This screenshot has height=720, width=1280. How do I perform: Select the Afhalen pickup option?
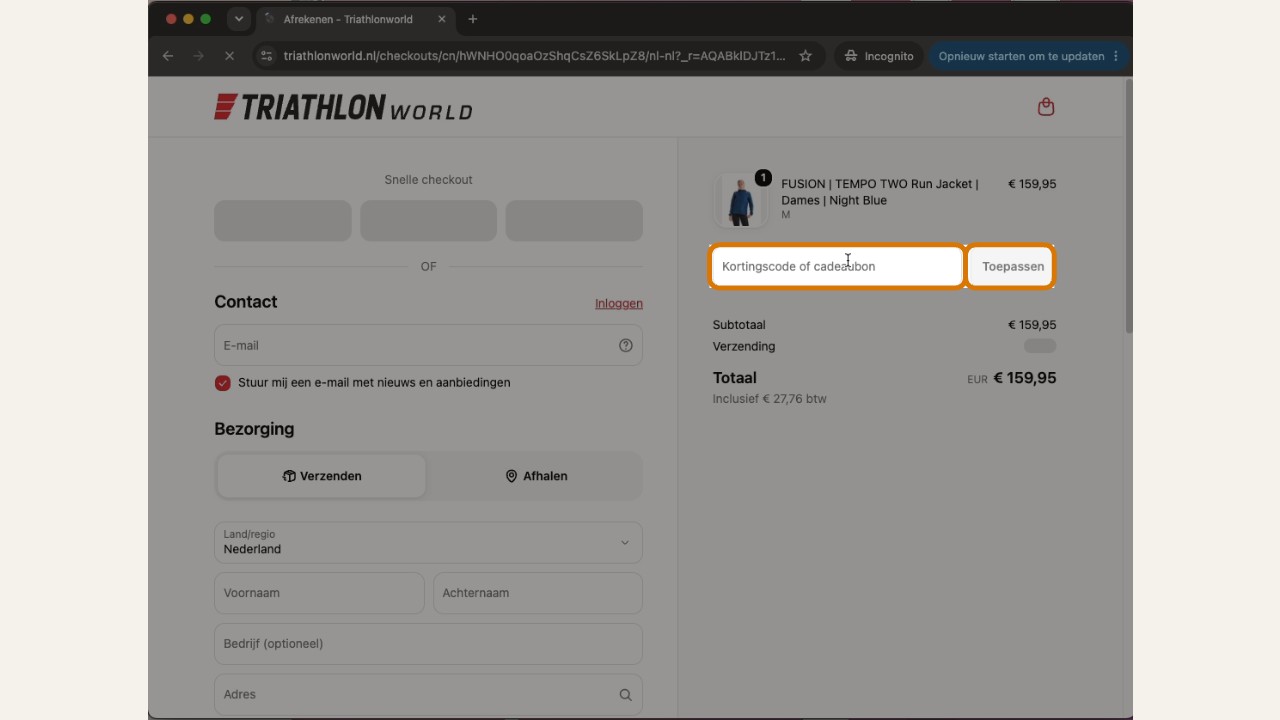(536, 476)
